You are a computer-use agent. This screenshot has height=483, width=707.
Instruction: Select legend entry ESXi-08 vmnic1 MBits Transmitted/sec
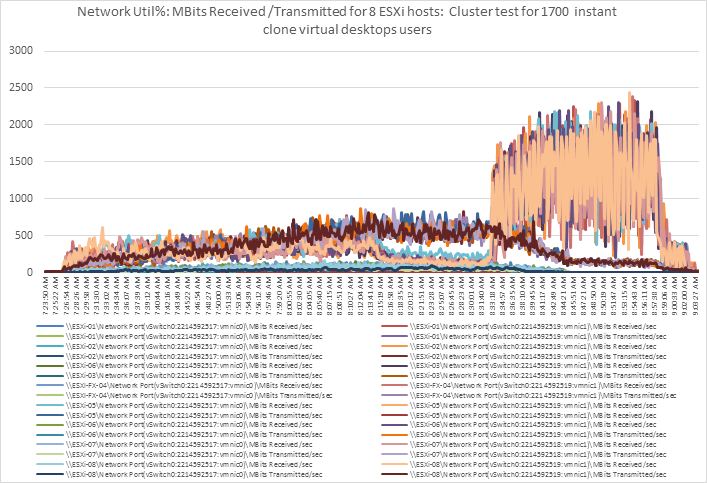pyautogui.click(x=523, y=474)
